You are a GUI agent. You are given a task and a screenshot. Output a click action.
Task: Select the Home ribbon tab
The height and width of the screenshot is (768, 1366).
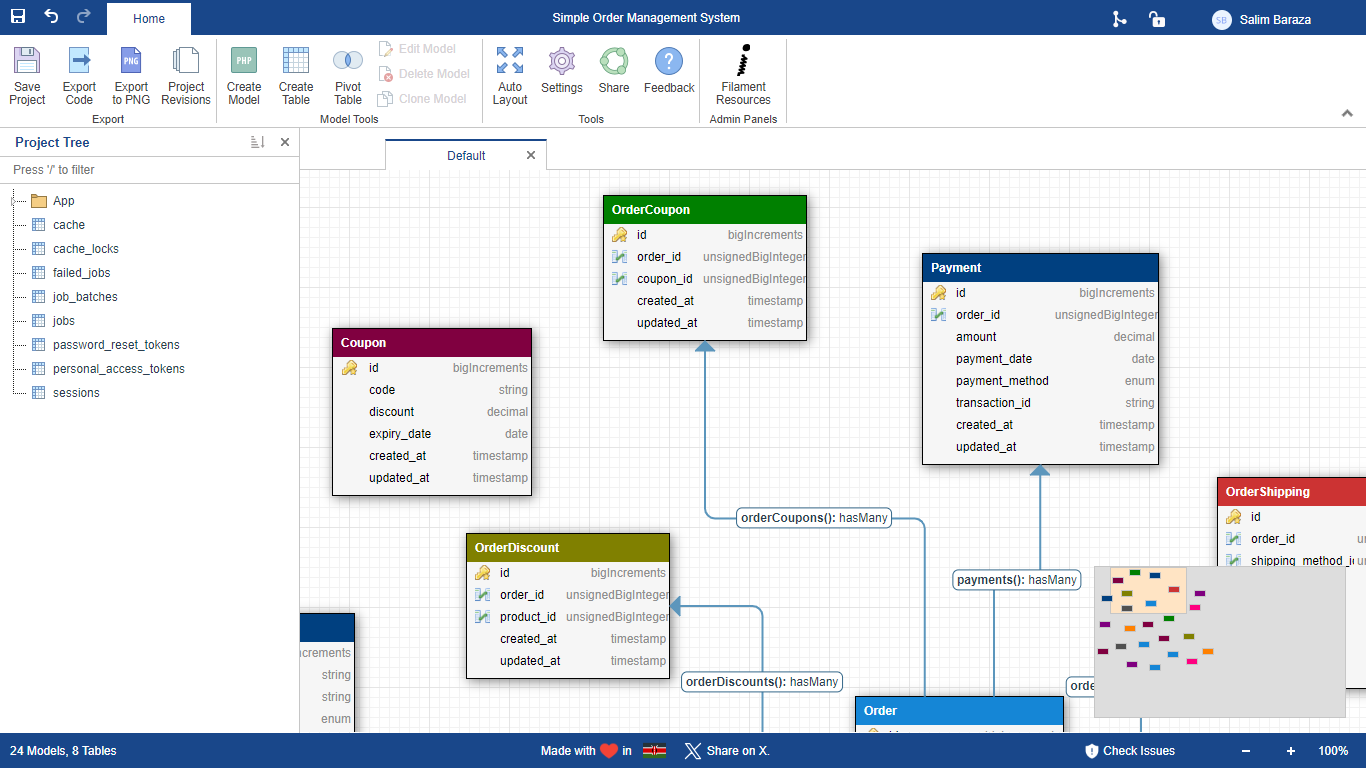[x=149, y=19]
